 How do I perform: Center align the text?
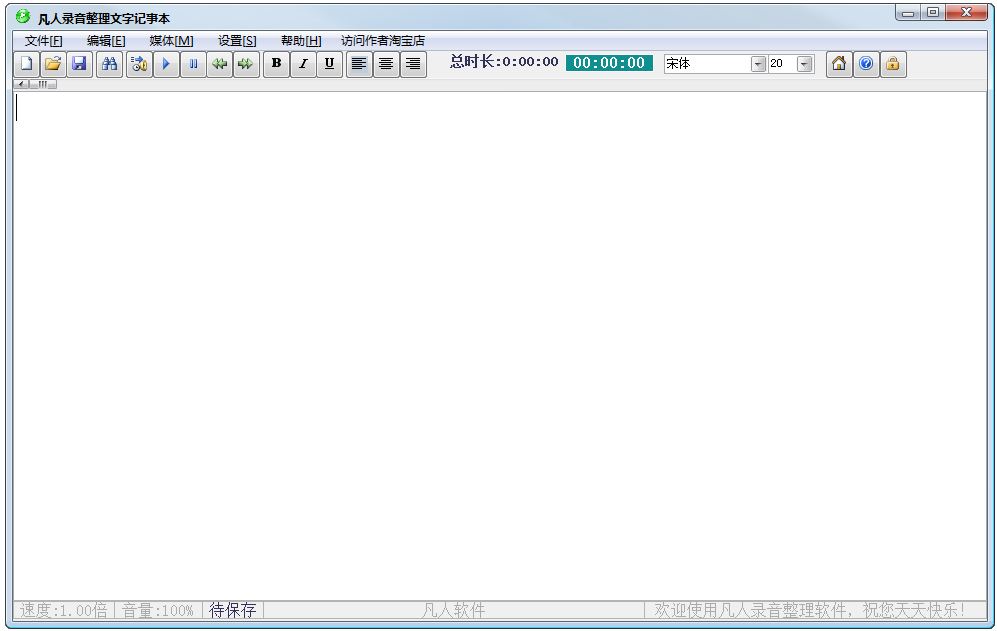click(x=386, y=64)
